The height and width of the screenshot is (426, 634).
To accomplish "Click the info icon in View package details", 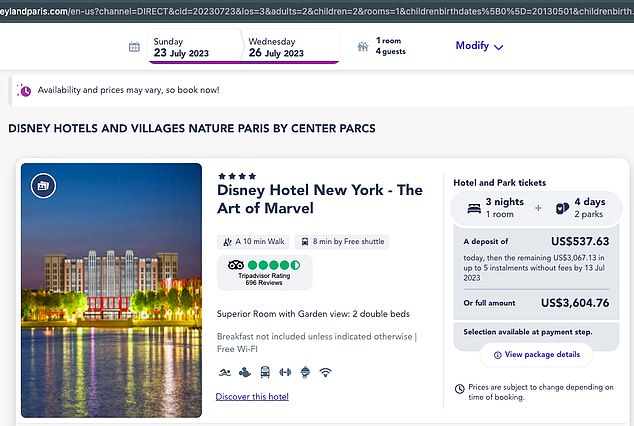I will click(x=497, y=355).
